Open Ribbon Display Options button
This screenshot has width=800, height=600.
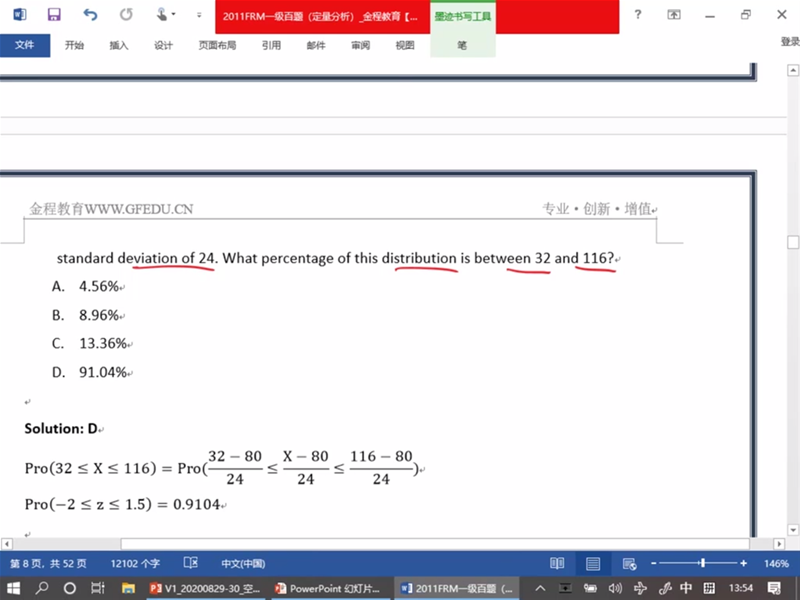[x=674, y=15]
